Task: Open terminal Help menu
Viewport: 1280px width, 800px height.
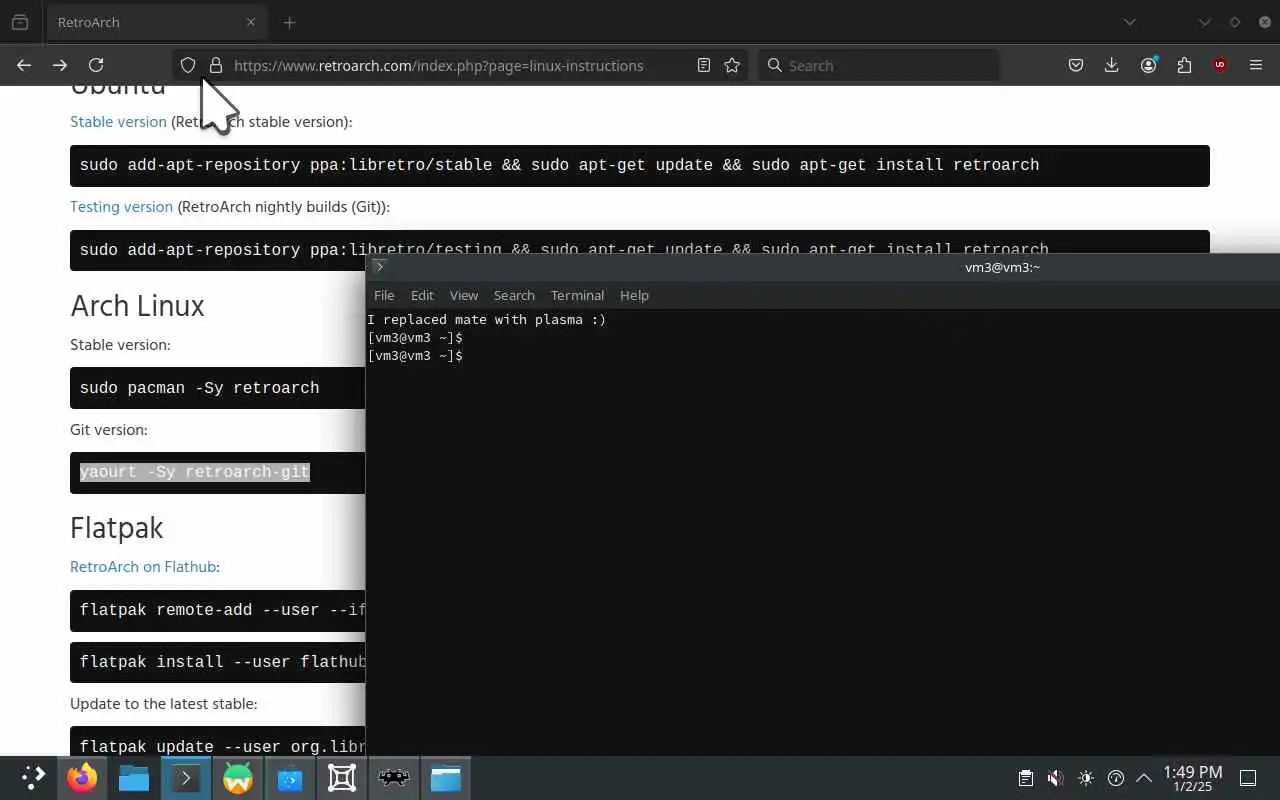Action: tap(634, 295)
